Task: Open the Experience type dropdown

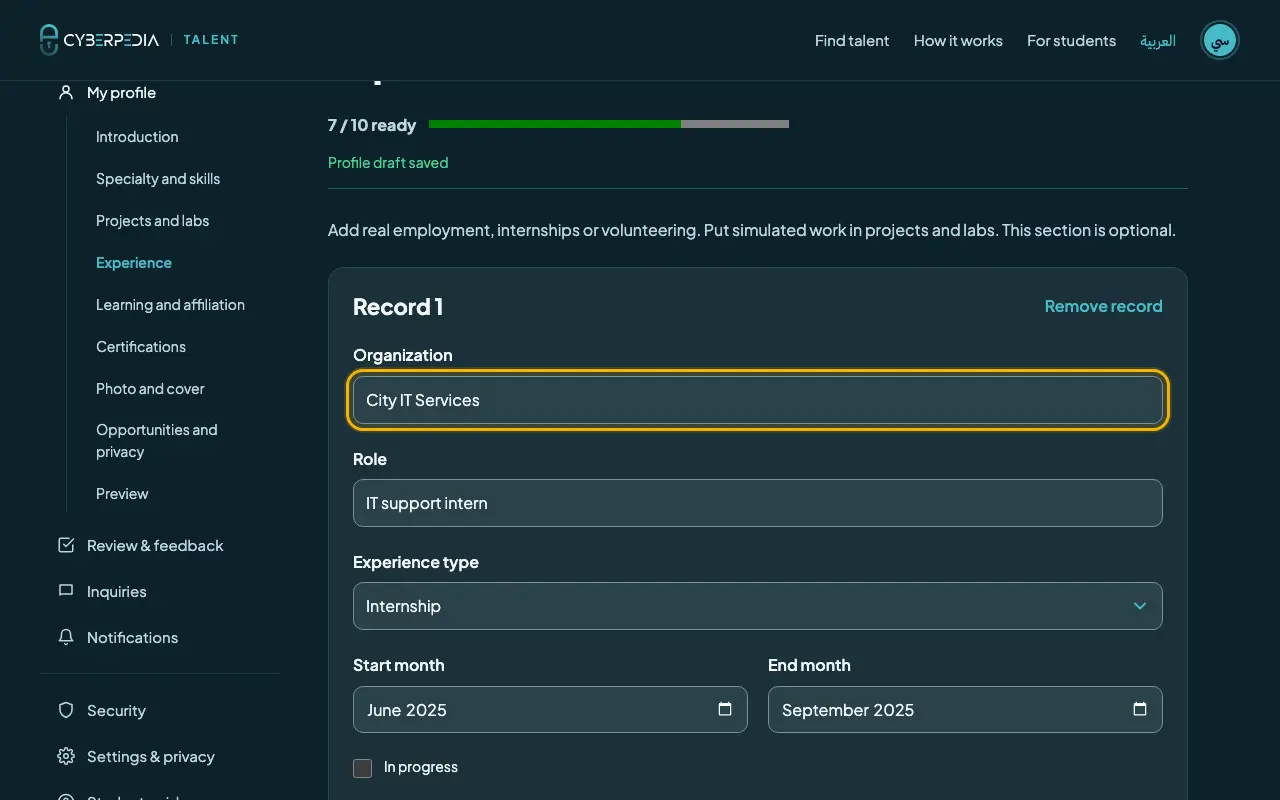Action: 758,606
